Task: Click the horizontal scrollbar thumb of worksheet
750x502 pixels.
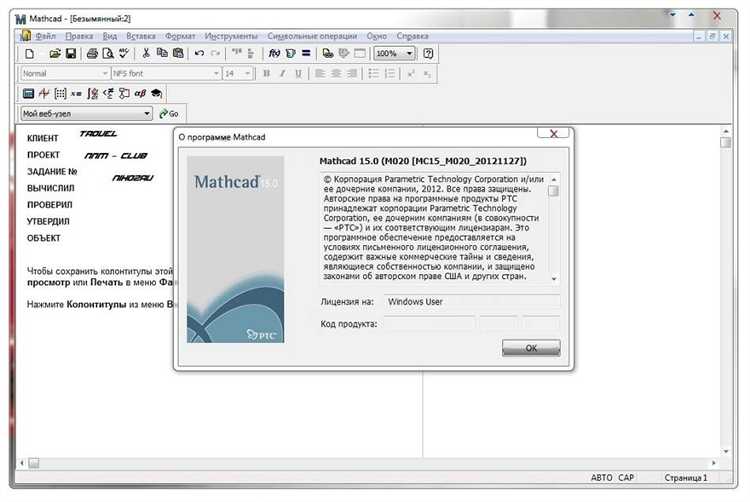Action: (34, 463)
